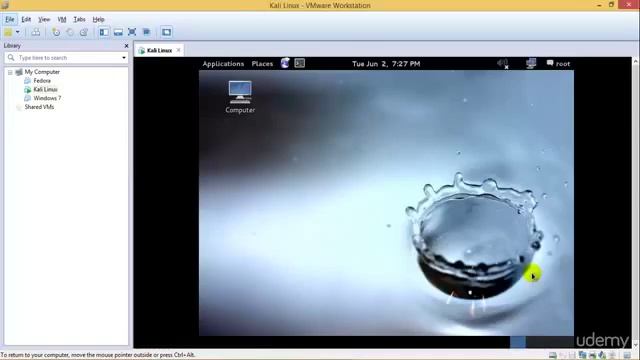The image size is (640, 360).
Task: Click the date and time in Kali panel
Action: (x=386, y=64)
